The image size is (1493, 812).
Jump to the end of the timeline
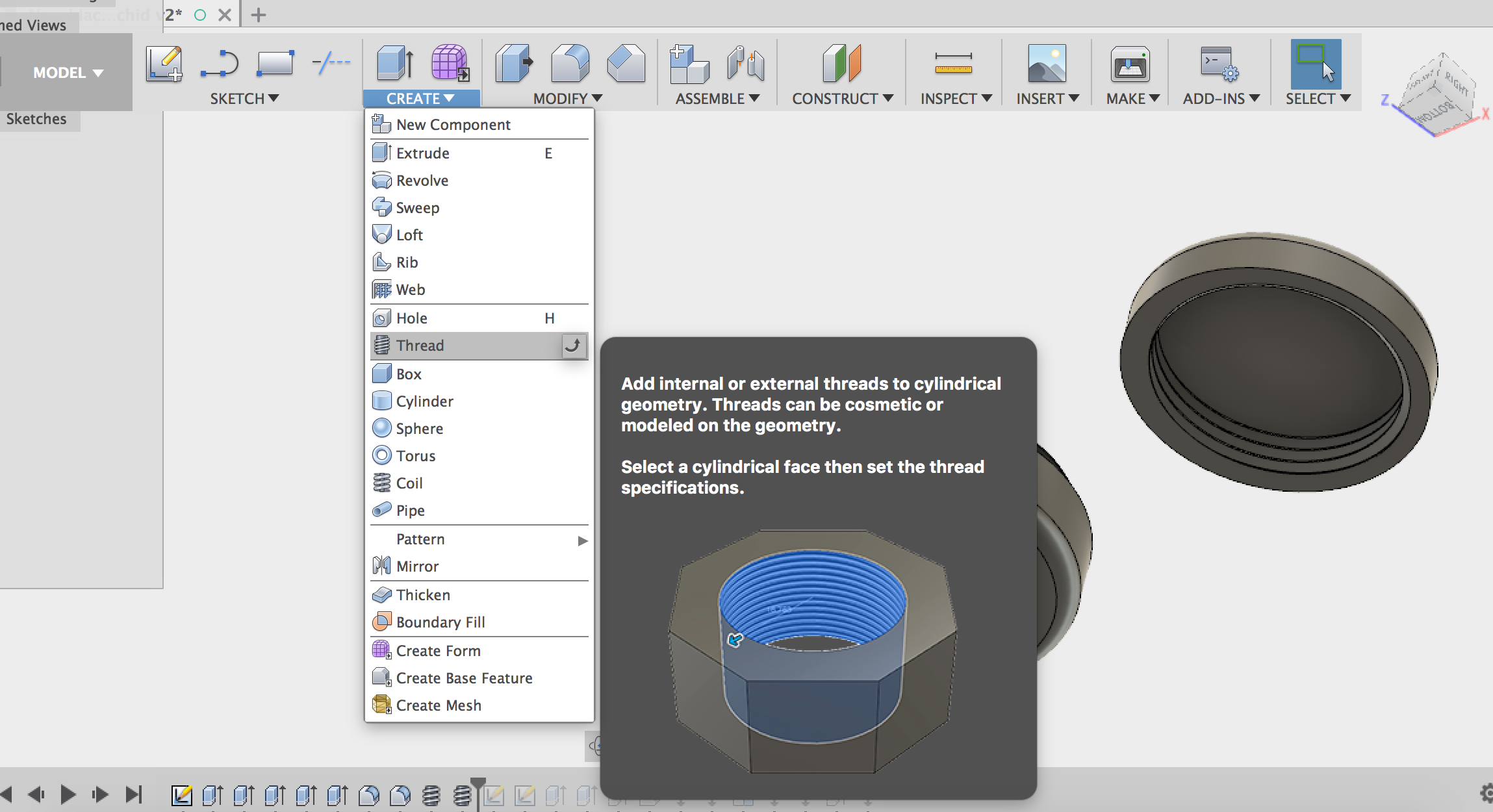(134, 794)
